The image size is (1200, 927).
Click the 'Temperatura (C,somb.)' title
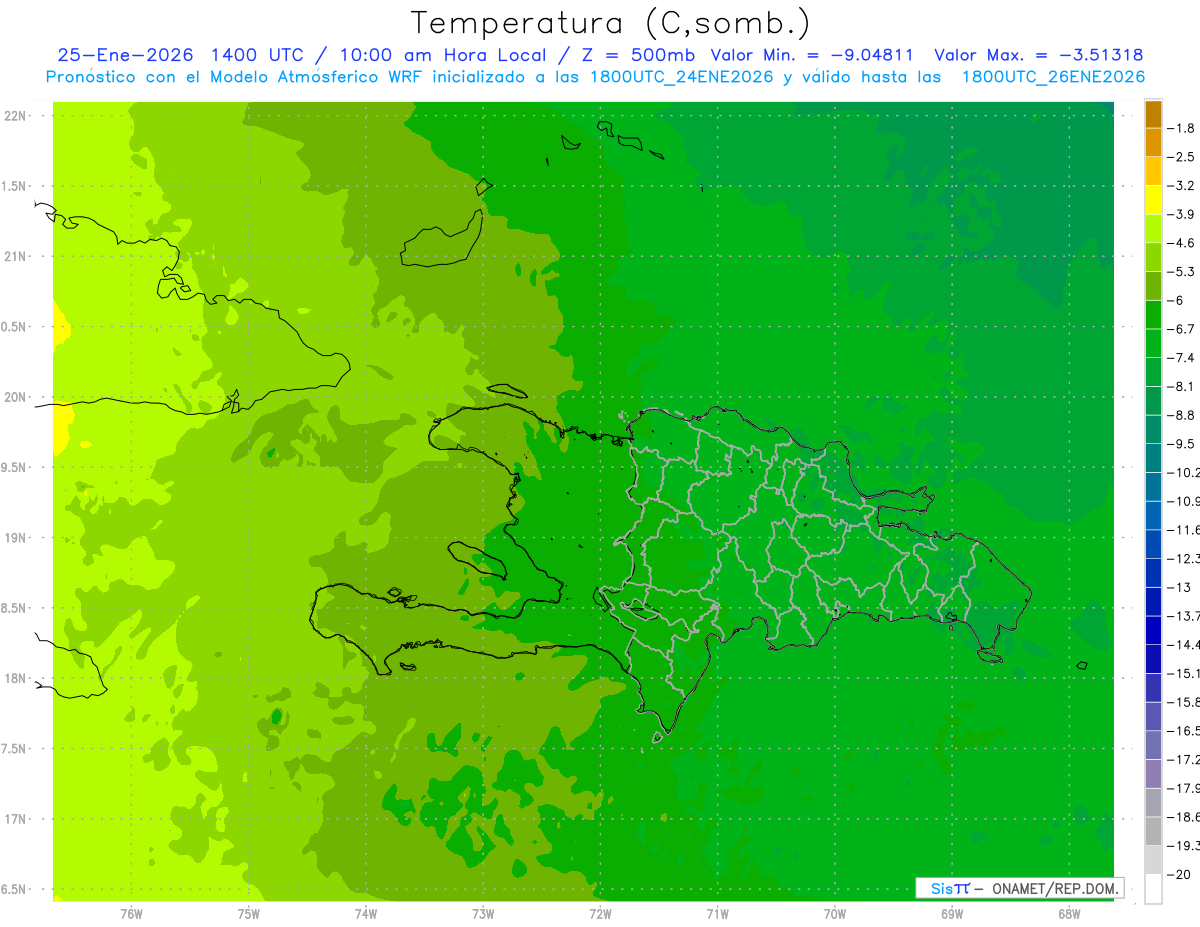610,23
